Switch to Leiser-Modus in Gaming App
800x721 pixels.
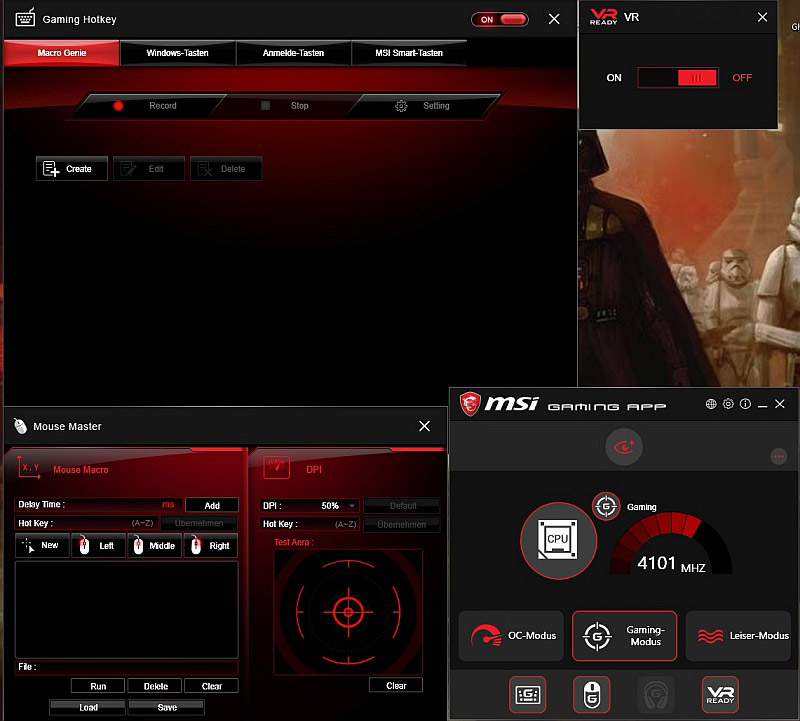point(739,636)
